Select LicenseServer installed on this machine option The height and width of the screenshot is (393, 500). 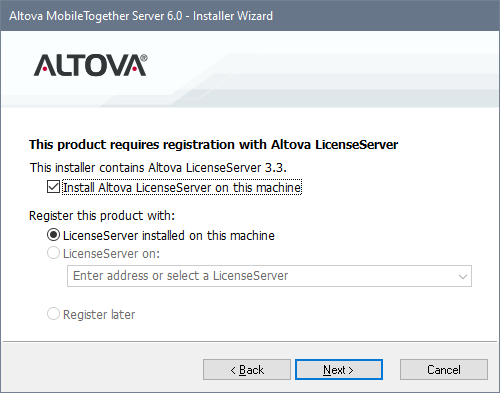(53, 235)
